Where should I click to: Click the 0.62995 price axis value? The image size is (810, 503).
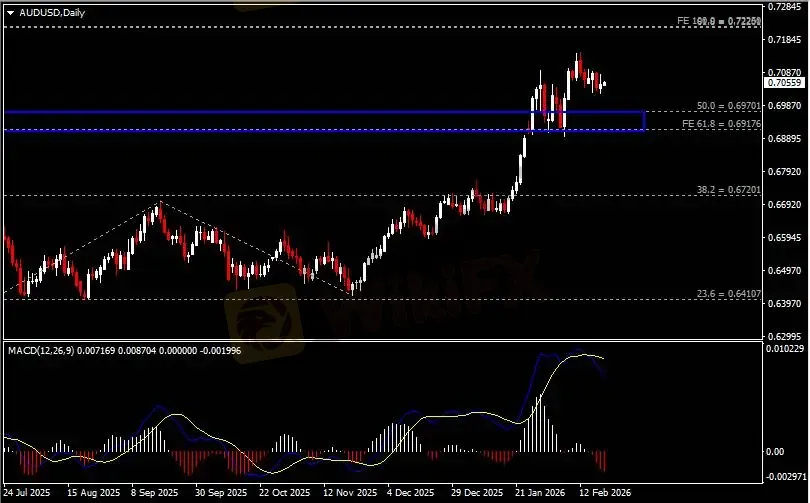pos(784,336)
